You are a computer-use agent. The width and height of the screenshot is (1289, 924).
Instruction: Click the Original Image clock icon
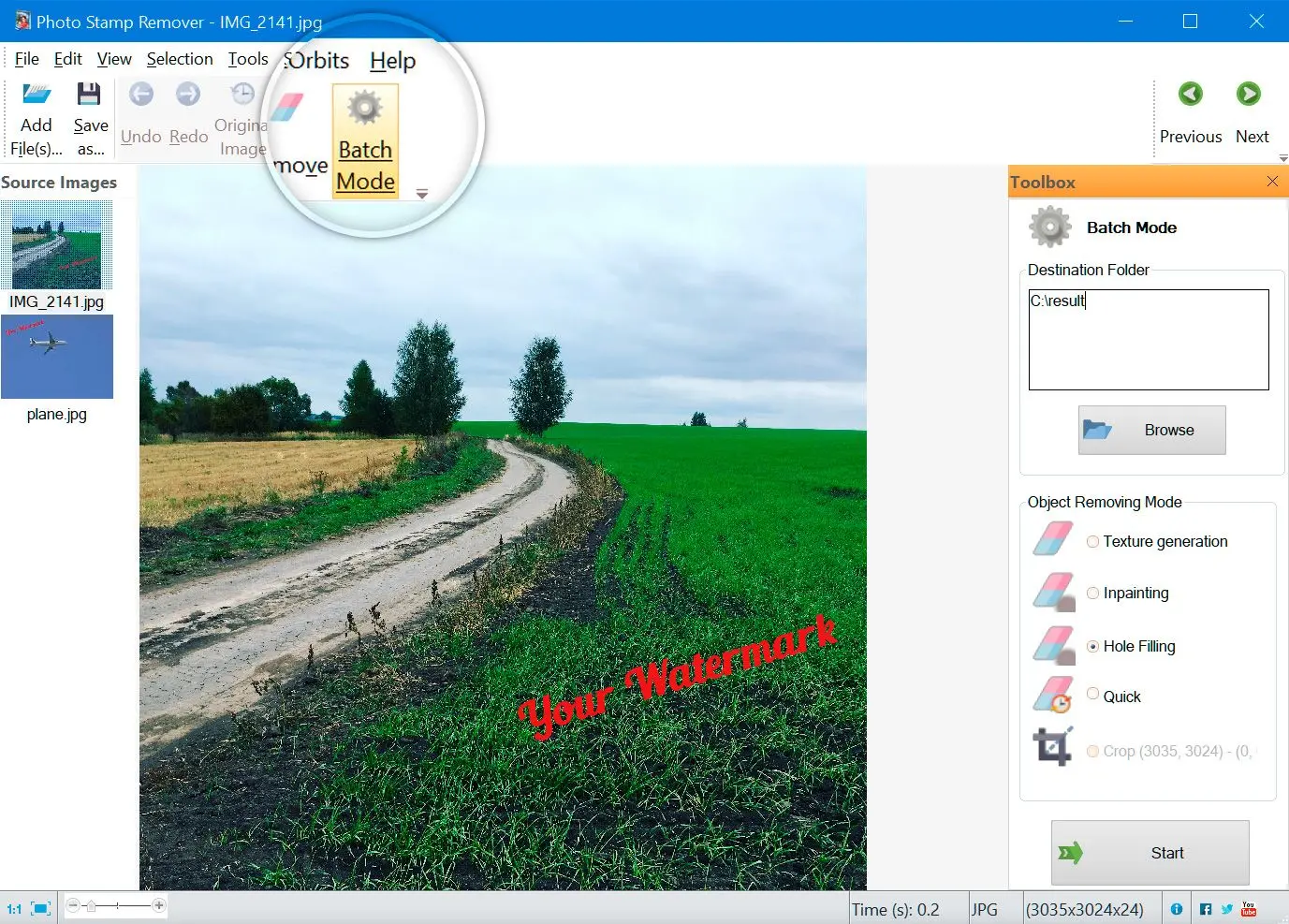click(x=242, y=94)
